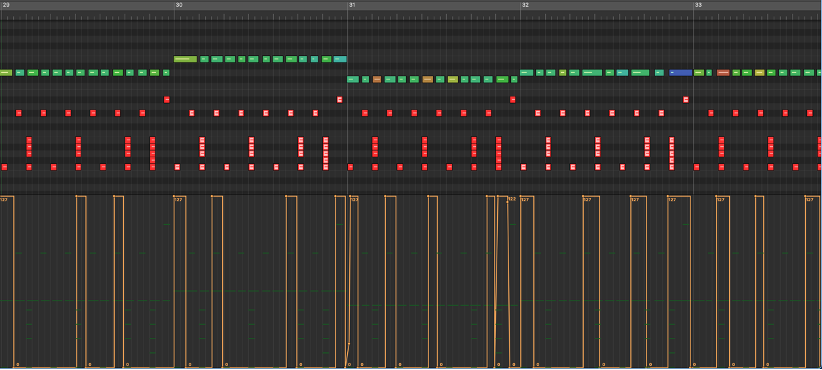
Task: Click bar 29 marker in the ruler
Action: tap(6, 5)
